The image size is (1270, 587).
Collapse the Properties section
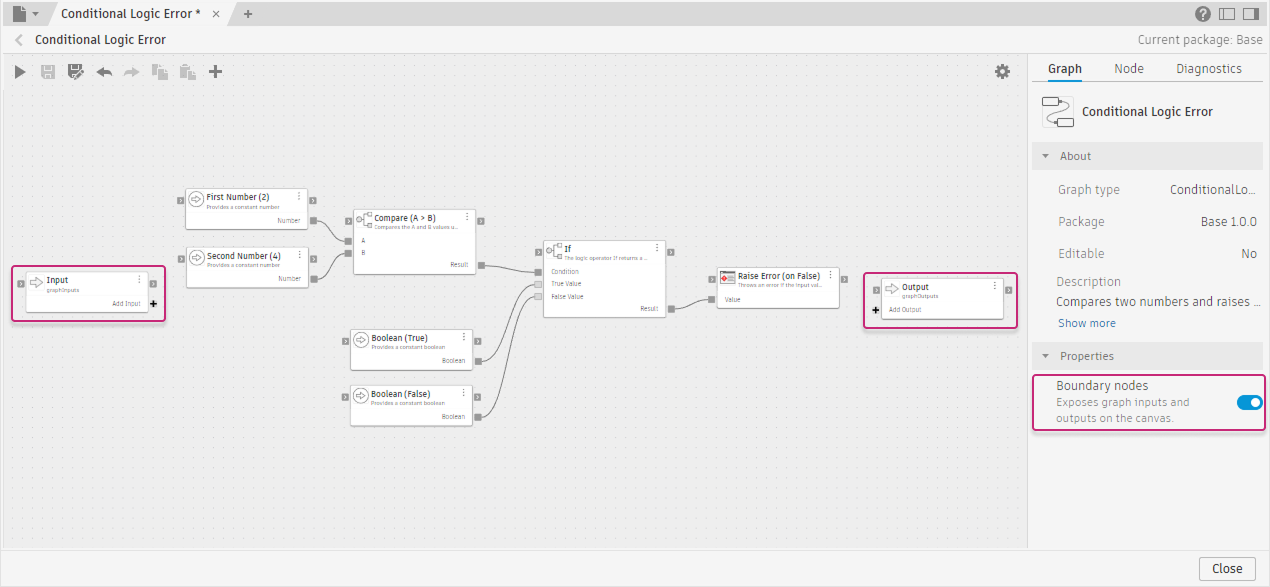(x=1046, y=356)
